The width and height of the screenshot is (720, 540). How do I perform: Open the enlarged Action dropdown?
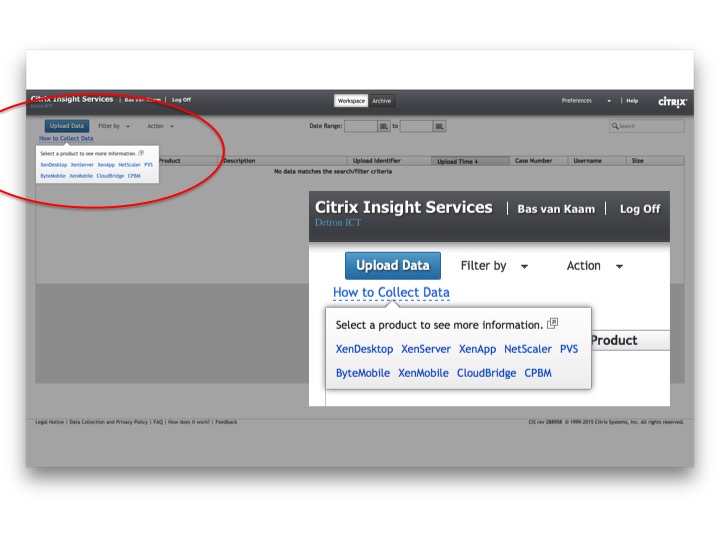pos(595,266)
